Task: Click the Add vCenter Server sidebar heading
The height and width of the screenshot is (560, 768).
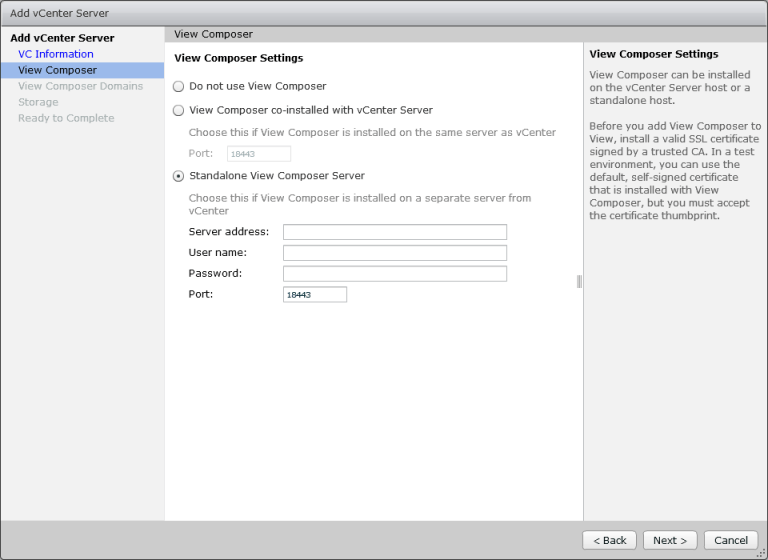Action: [x=62, y=38]
